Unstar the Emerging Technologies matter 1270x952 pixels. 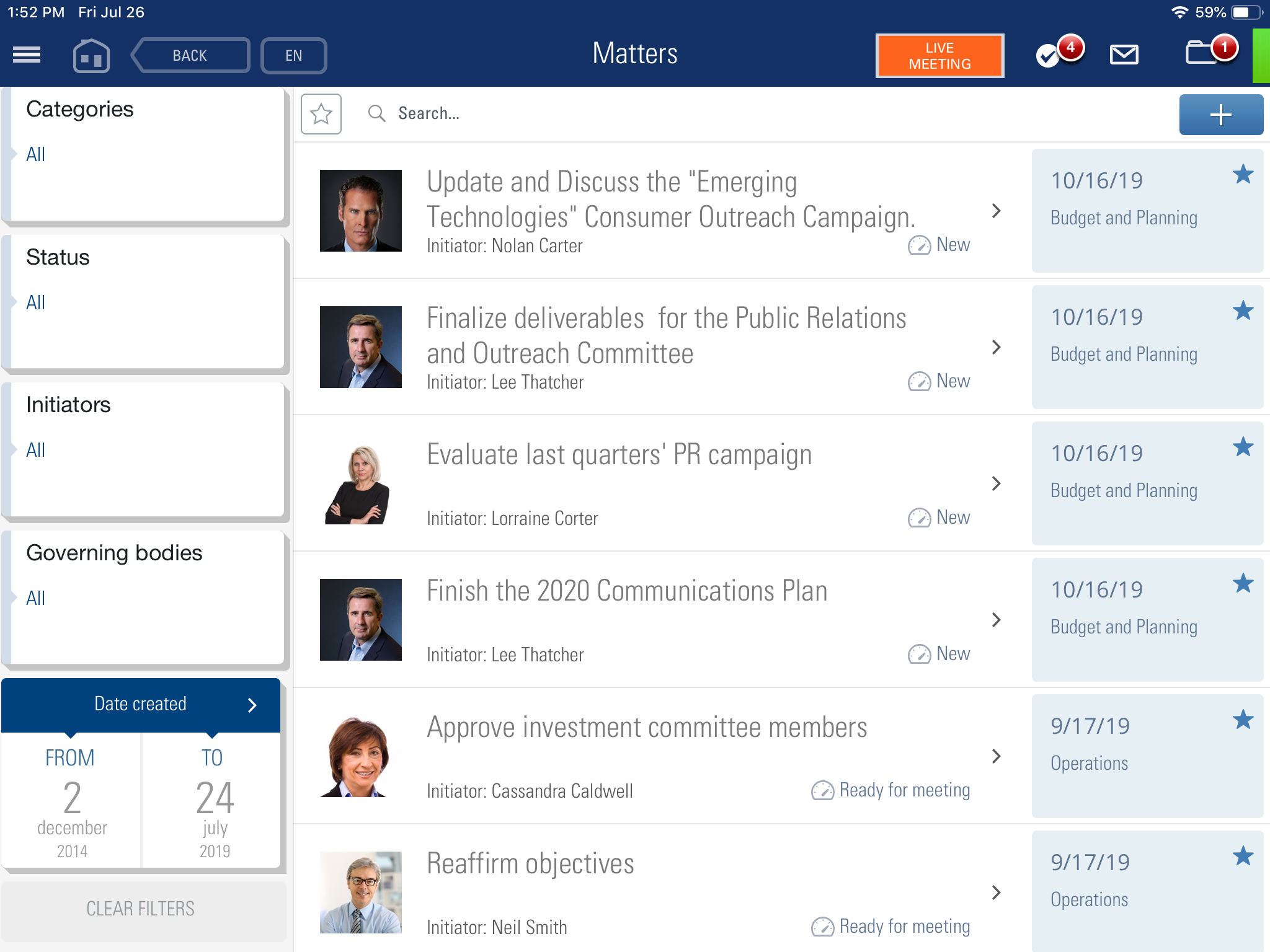click(1243, 175)
